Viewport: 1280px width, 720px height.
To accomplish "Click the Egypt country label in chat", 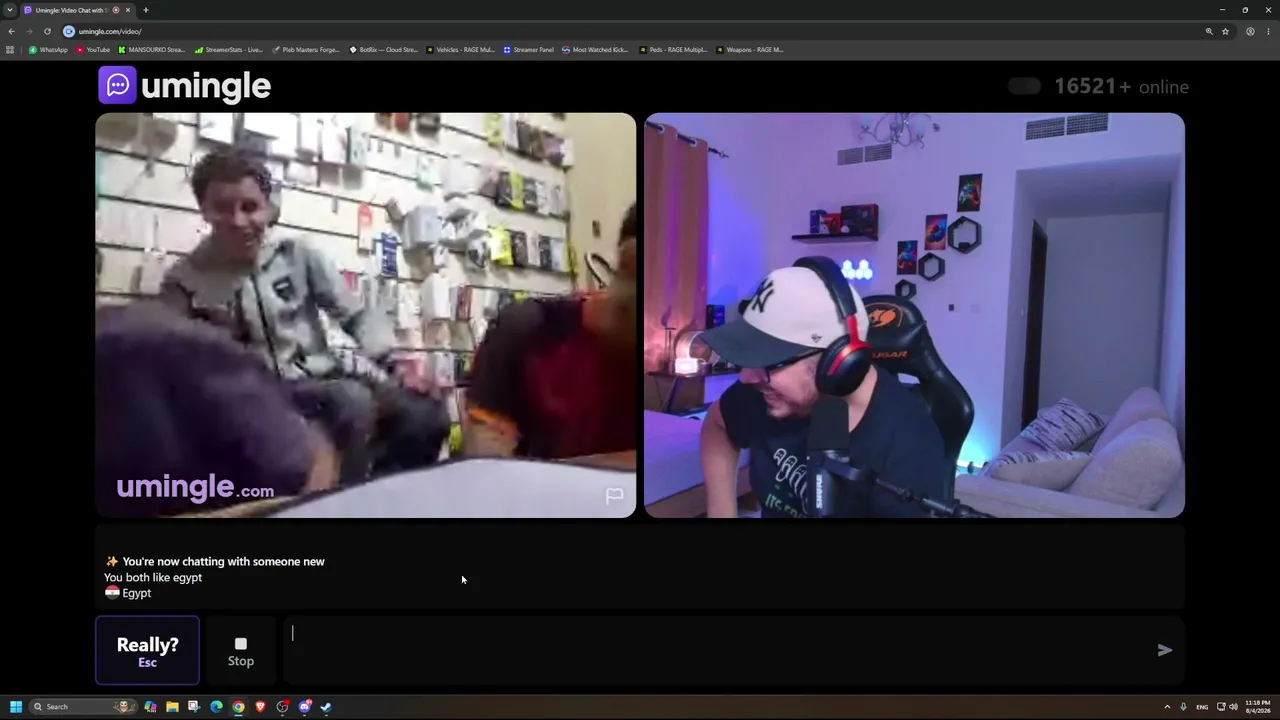I will point(128,593).
